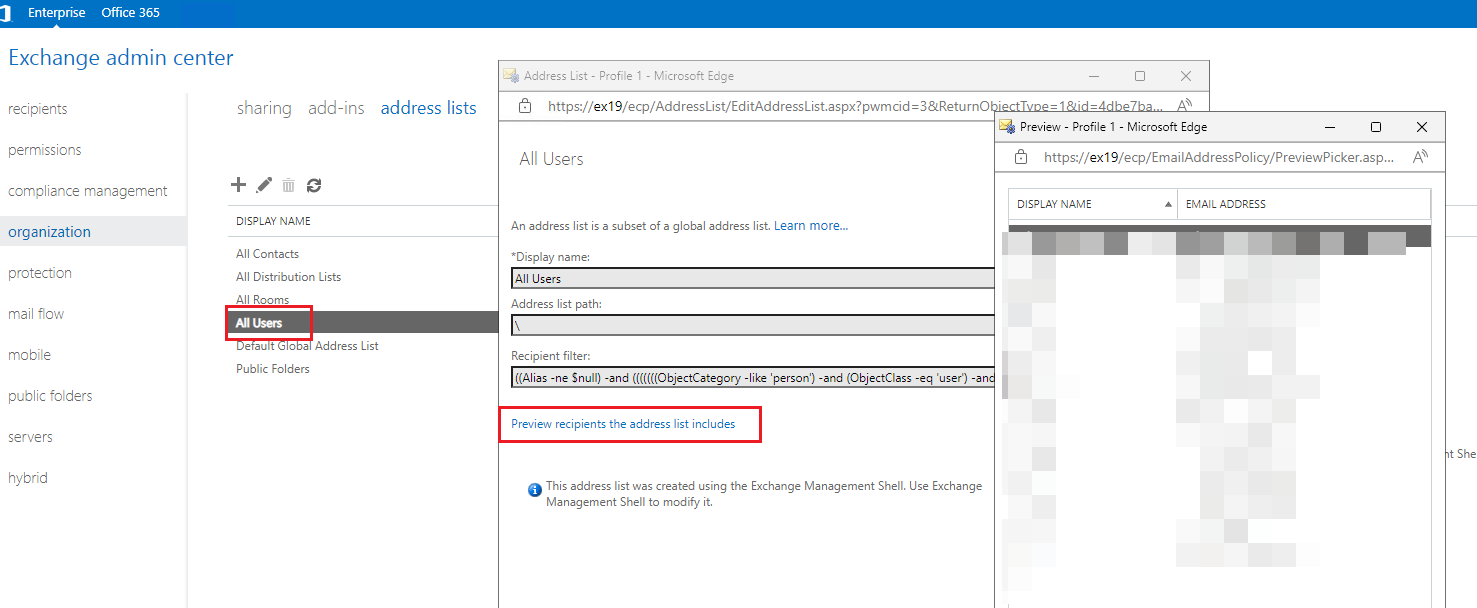Viewport: 1477px width, 608px height.
Task: Select organization in left navigation
Action: point(49,232)
